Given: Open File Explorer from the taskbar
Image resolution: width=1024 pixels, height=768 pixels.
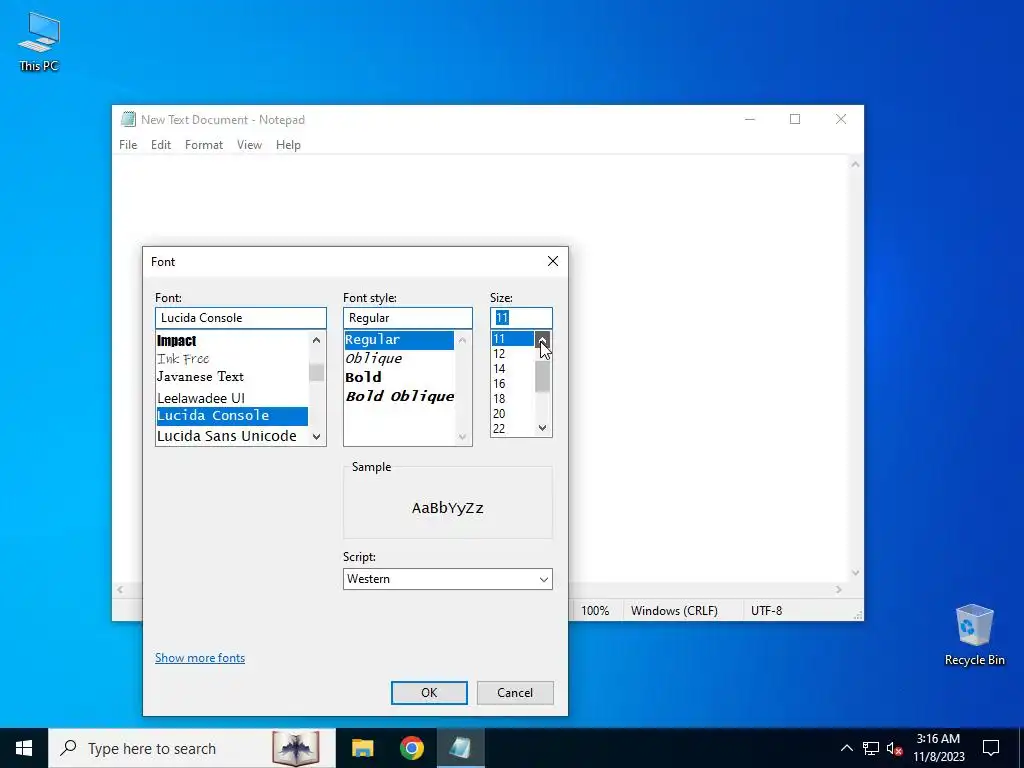Looking at the screenshot, I should (x=362, y=748).
